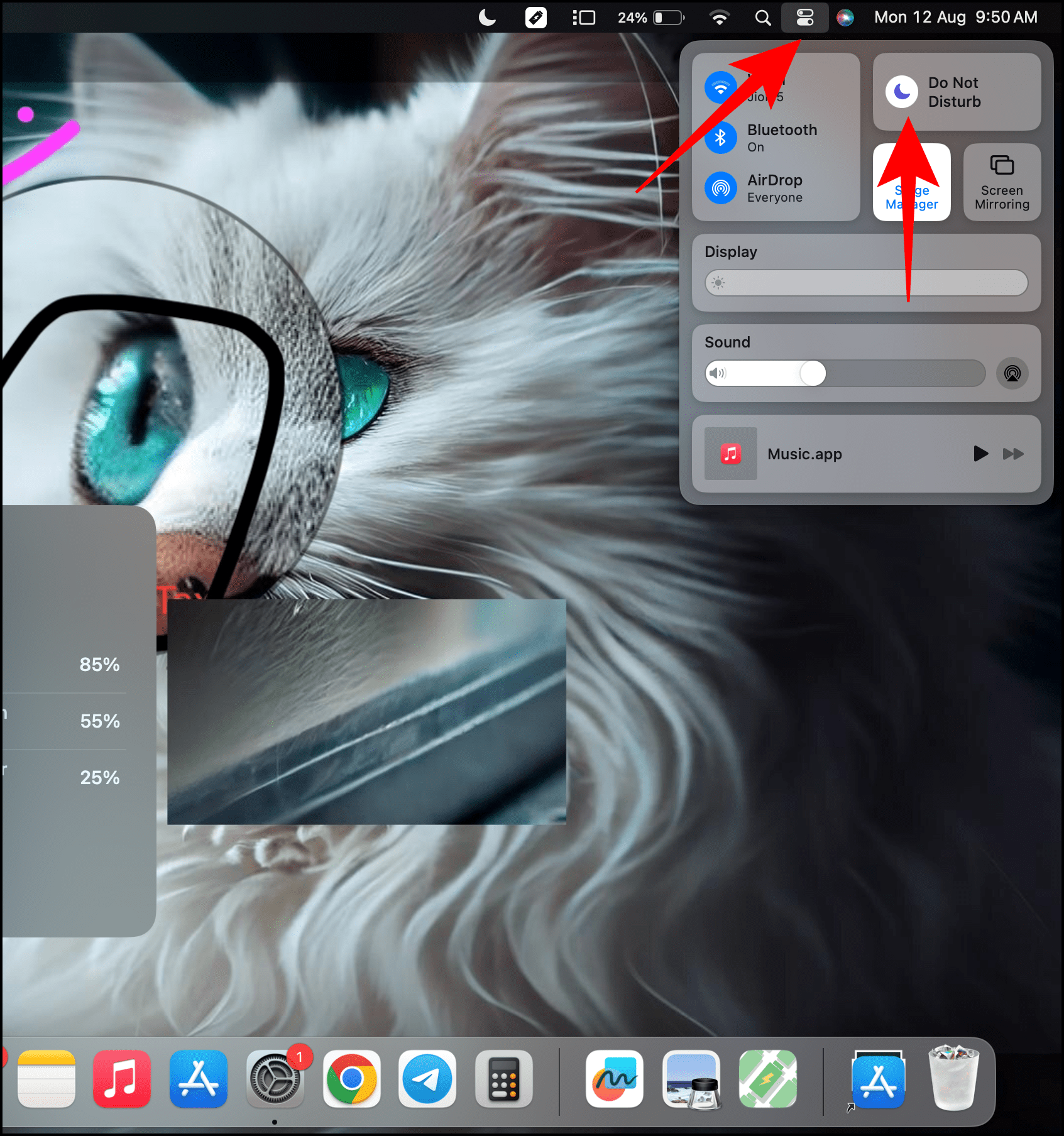
Task: Disable Stage Manager
Action: coord(912,182)
